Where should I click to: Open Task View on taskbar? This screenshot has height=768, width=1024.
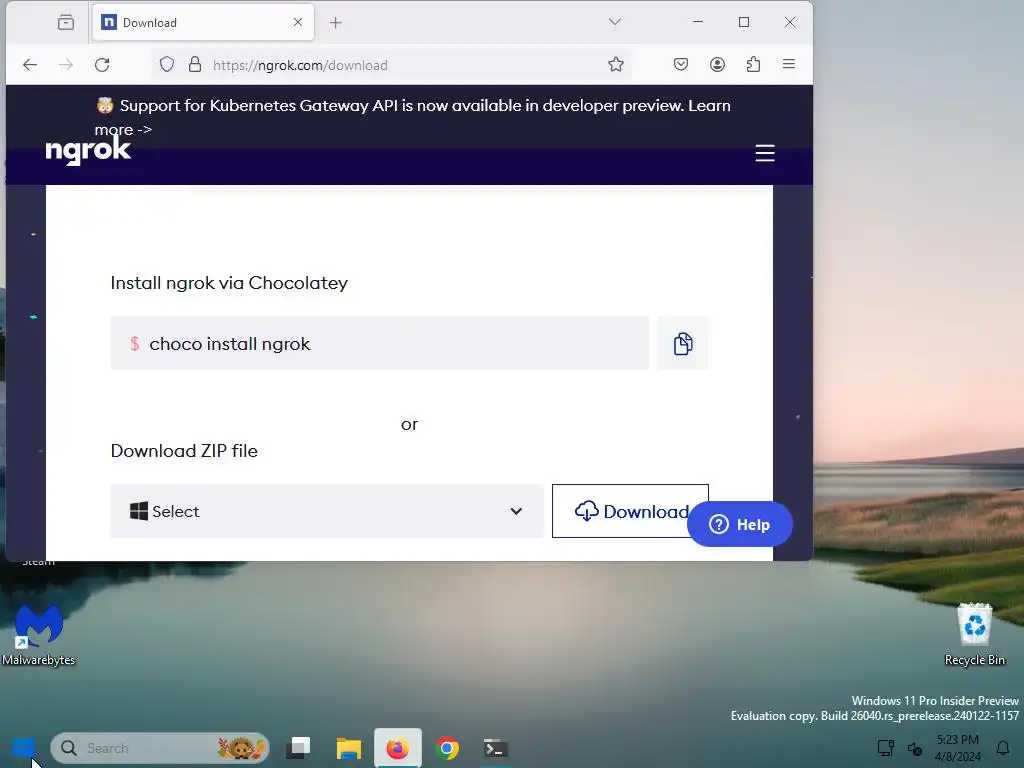(299, 748)
